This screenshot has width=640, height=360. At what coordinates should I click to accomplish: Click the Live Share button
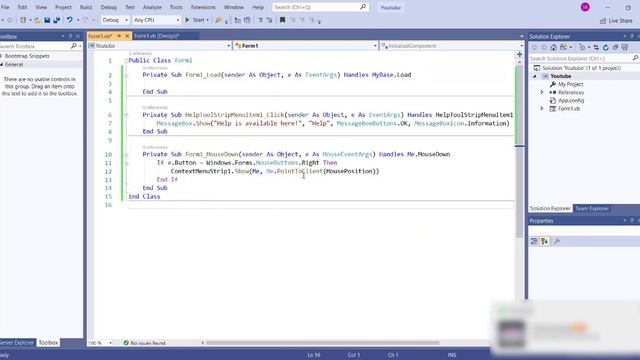tap(616, 20)
